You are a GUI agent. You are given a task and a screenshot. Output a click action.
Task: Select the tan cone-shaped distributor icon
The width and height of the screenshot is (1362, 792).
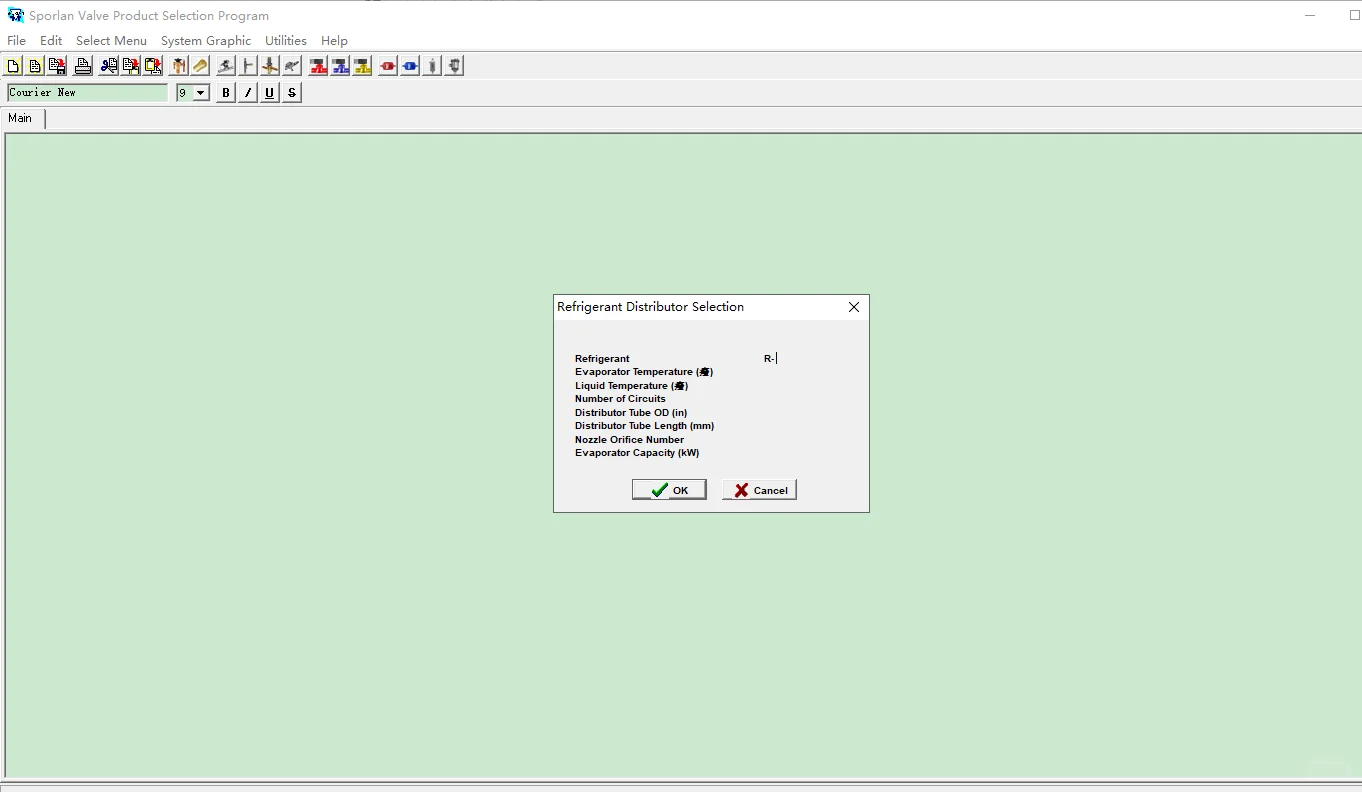click(x=201, y=66)
